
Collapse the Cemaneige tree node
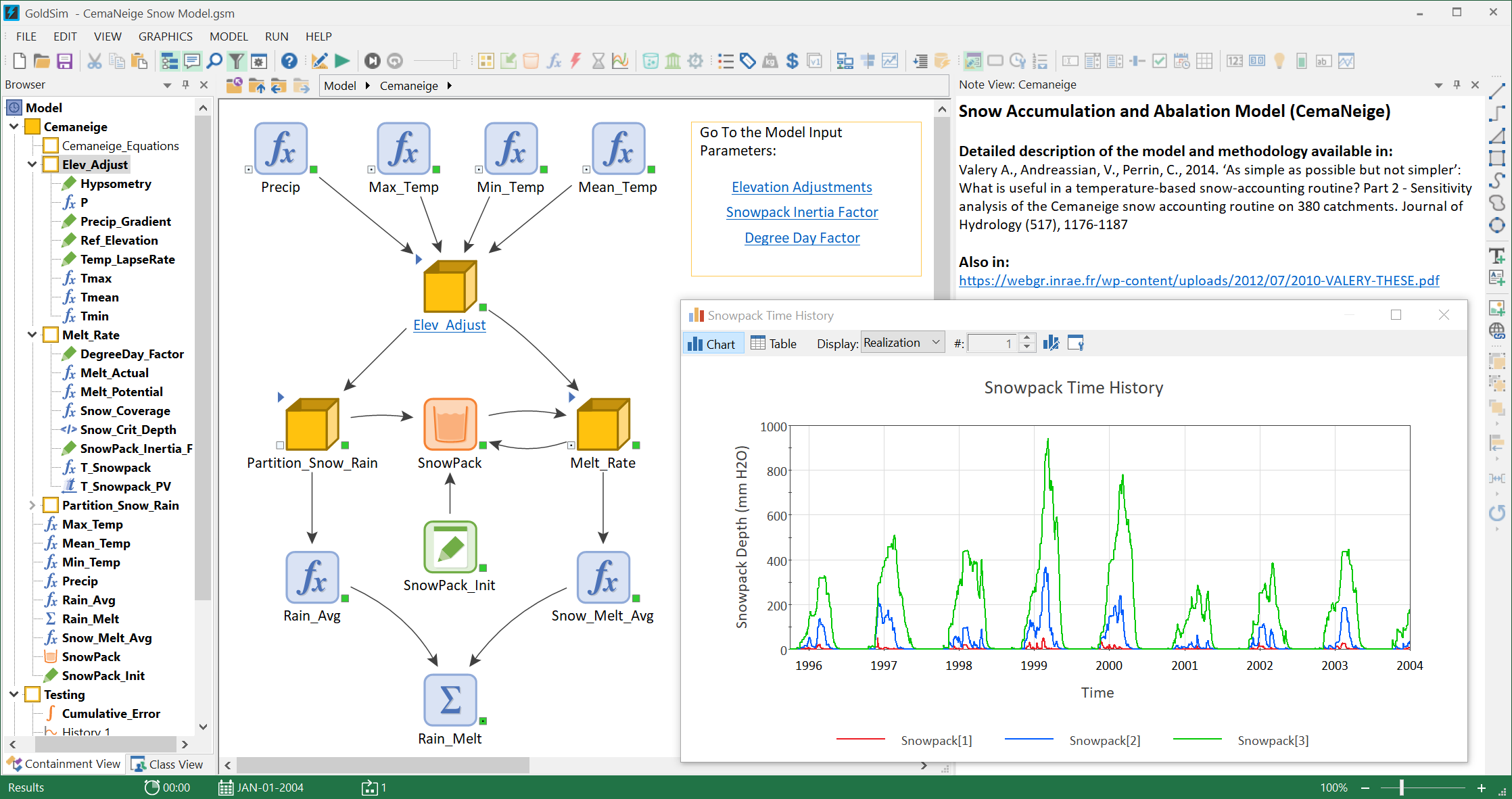coord(14,126)
